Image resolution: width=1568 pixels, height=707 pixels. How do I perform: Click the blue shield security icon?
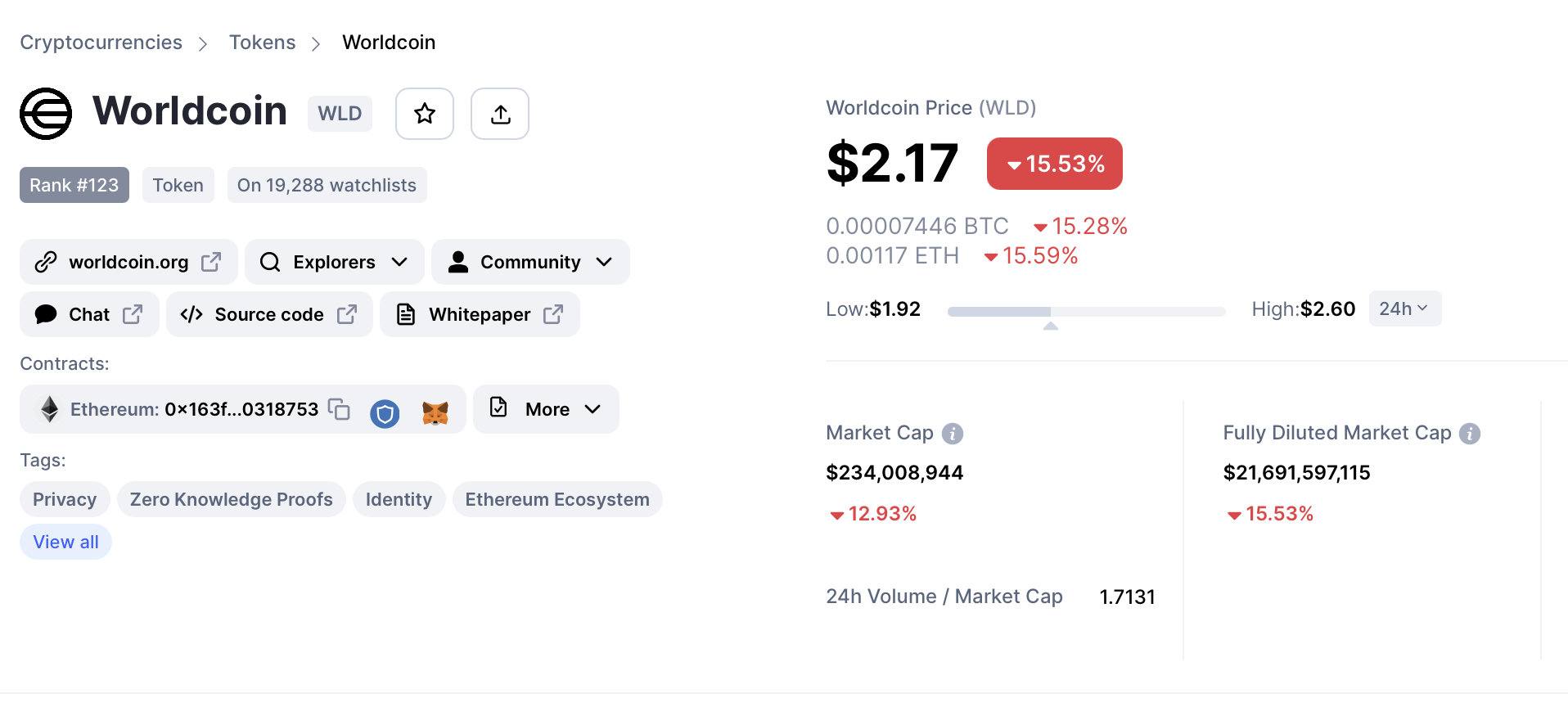pyautogui.click(x=385, y=413)
